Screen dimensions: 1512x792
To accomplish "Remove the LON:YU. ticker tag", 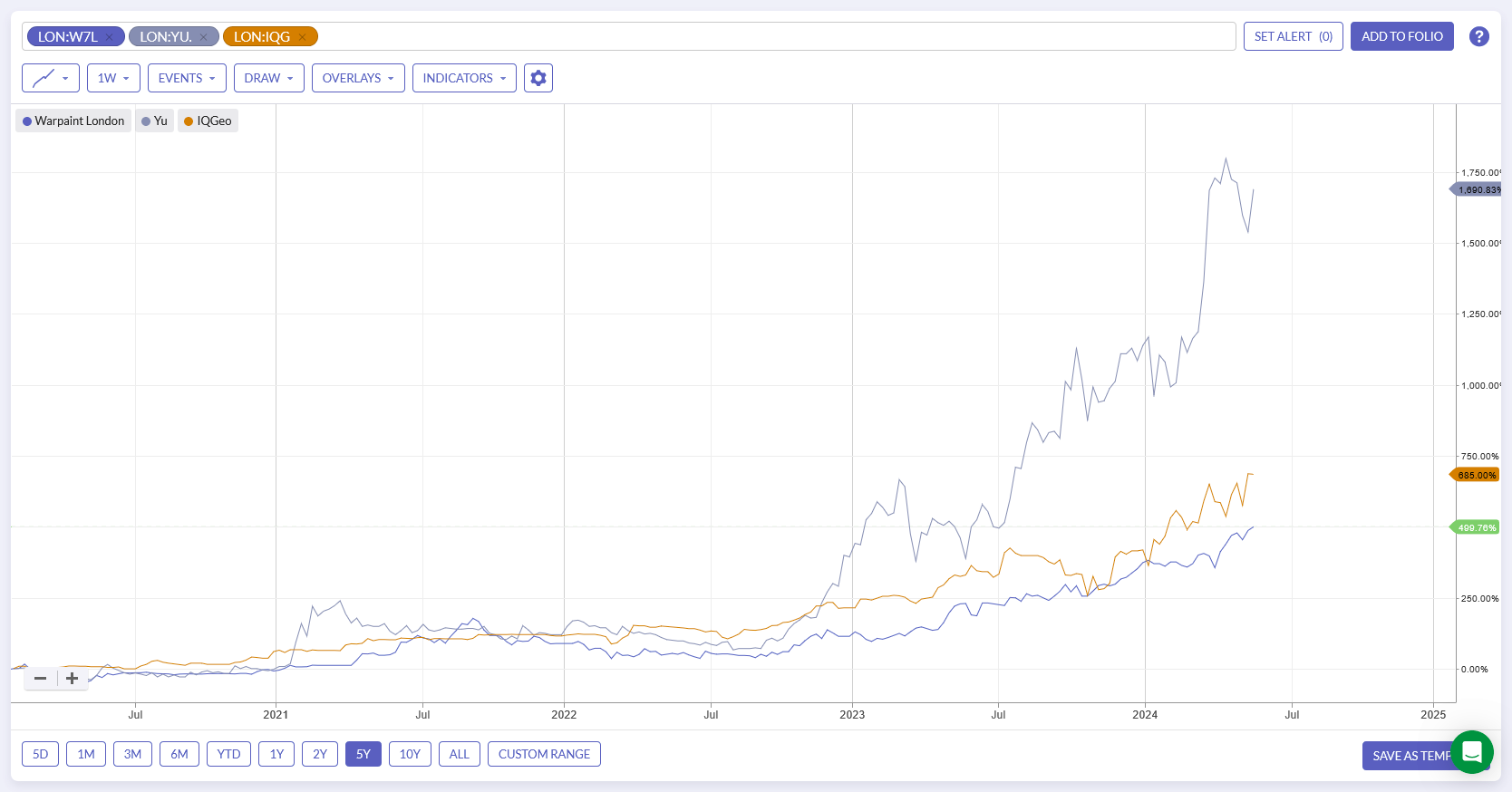I will click(204, 37).
